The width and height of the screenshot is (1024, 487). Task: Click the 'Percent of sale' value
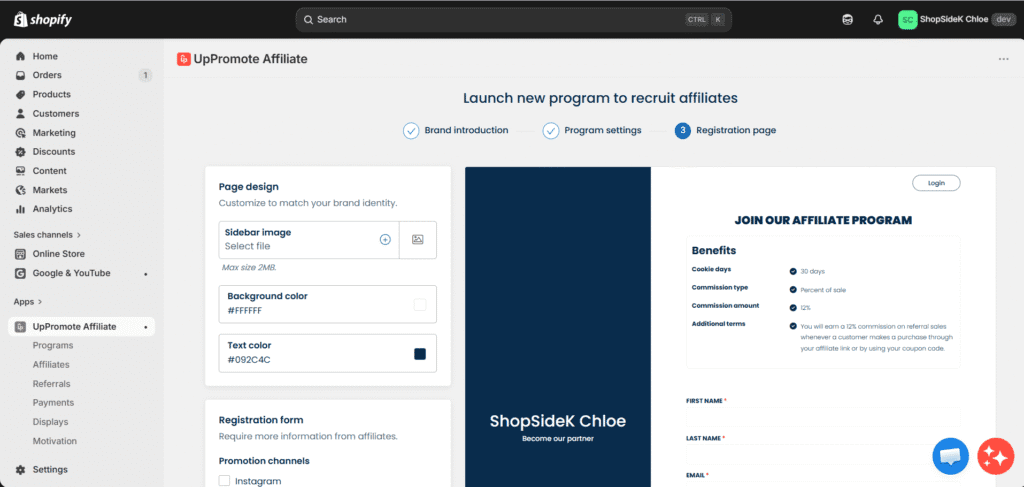tap(824, 289)
